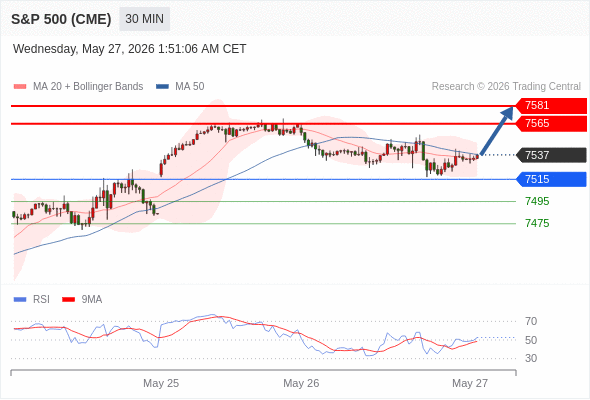Click the red 7581 resistance price tag
The image size is (590, 400).
pyautogui.click(x=551, y=105)
